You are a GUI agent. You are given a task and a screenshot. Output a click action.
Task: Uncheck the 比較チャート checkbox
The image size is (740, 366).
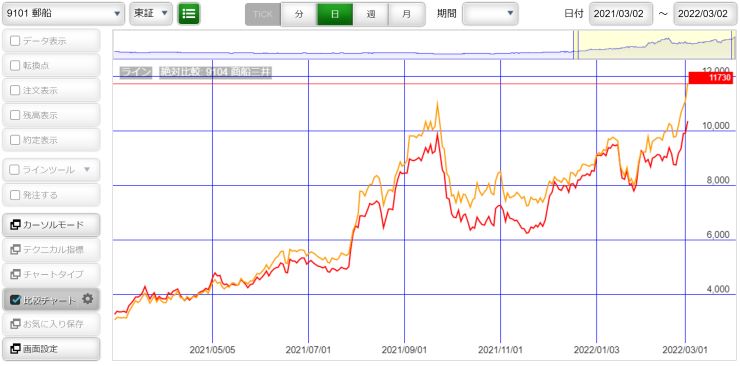click(15, 299)
